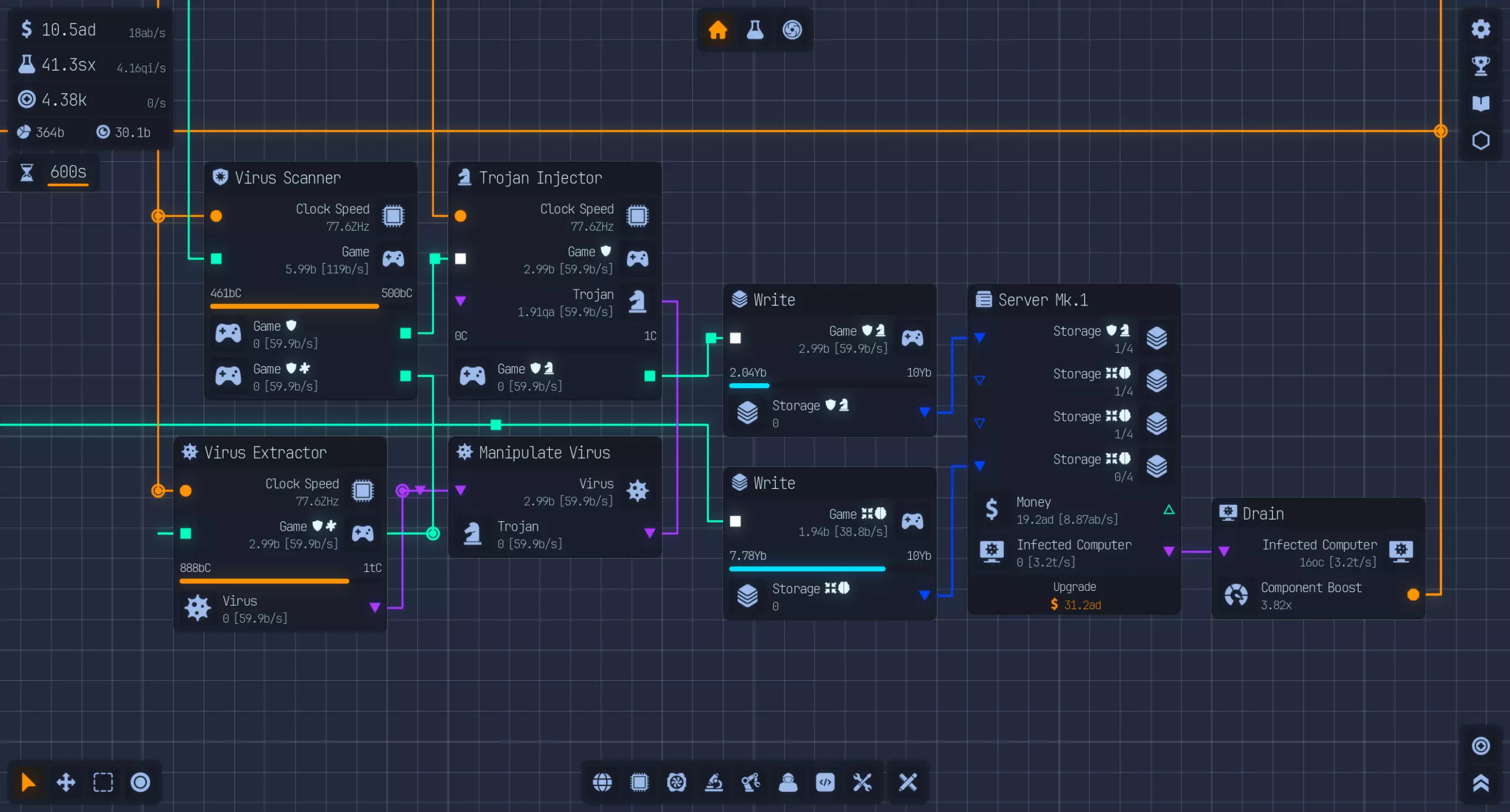Switch to the flask research tab

tap(755, 29)
